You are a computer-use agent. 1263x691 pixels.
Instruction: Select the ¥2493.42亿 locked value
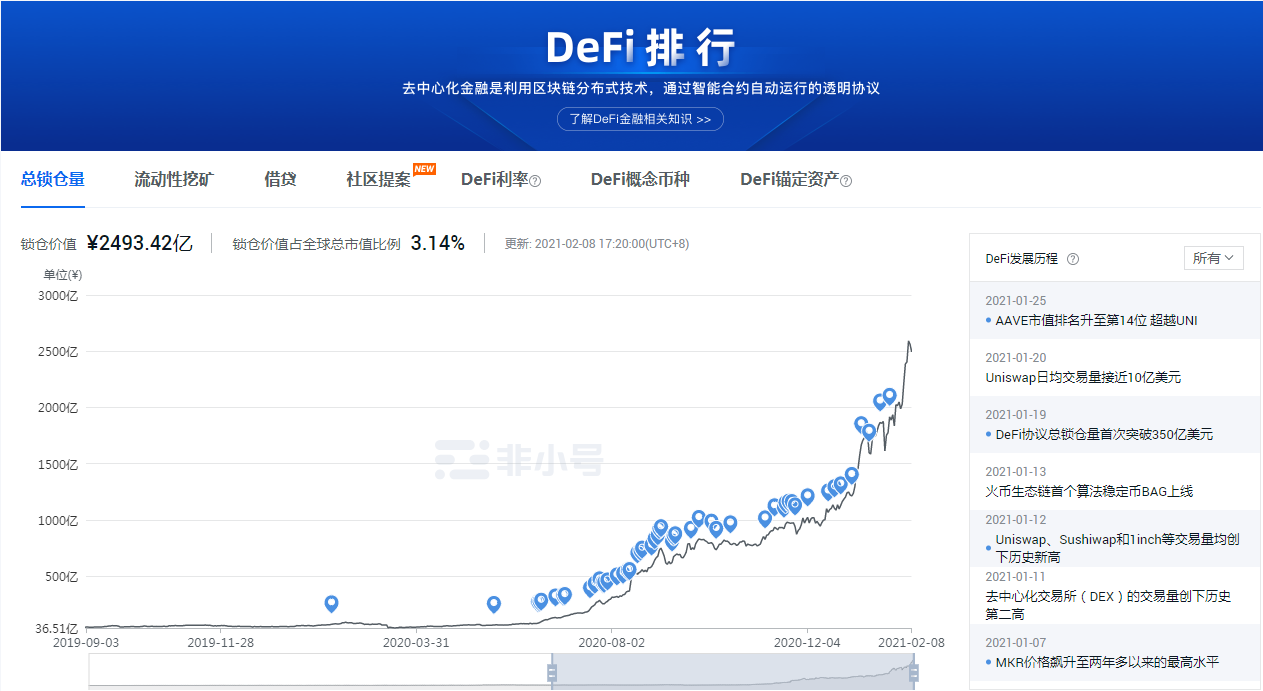click(139, 243)
